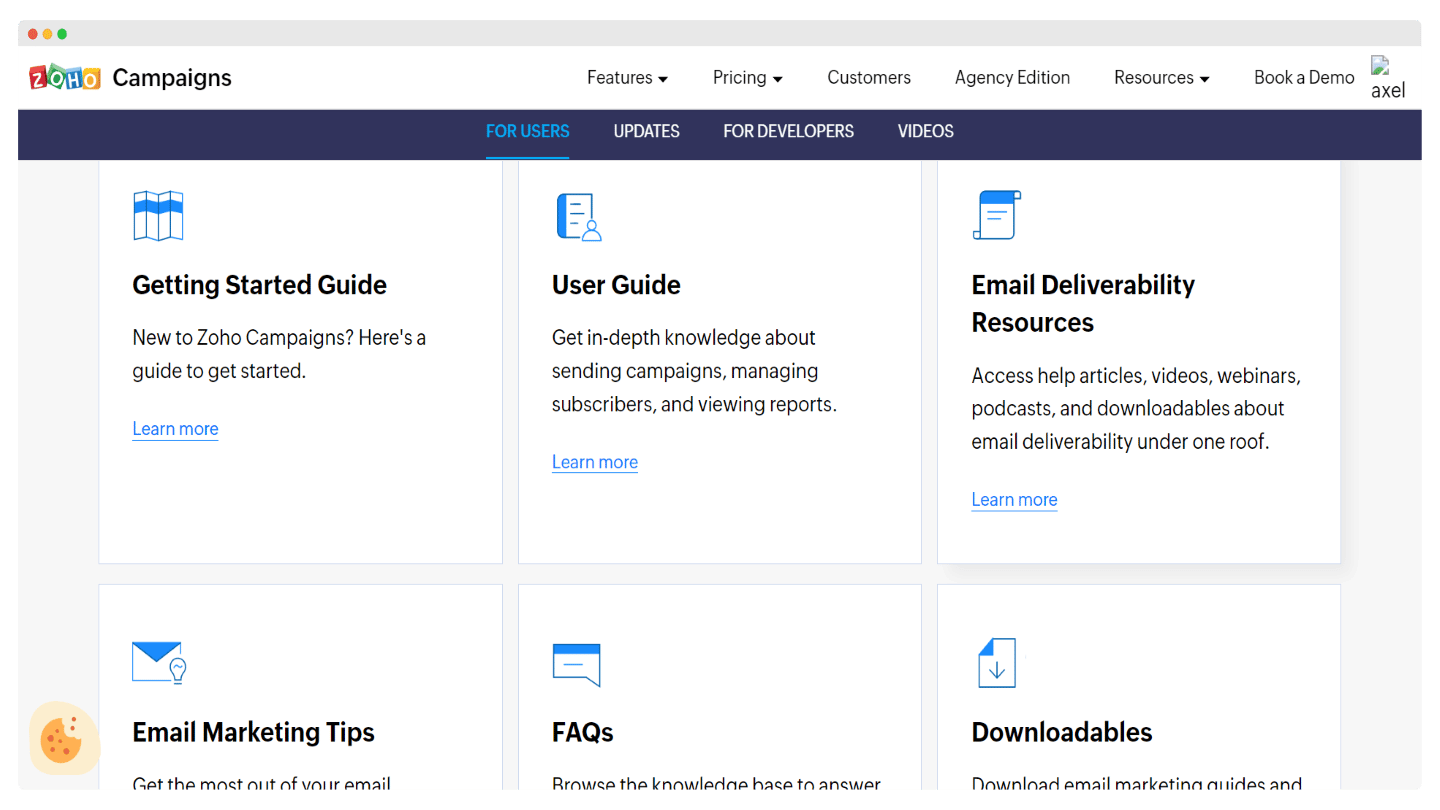The width and height of the screenshot is (1440, 810).
Task: Click the Getting Started Guide heading
Action: tap(260, 285)
